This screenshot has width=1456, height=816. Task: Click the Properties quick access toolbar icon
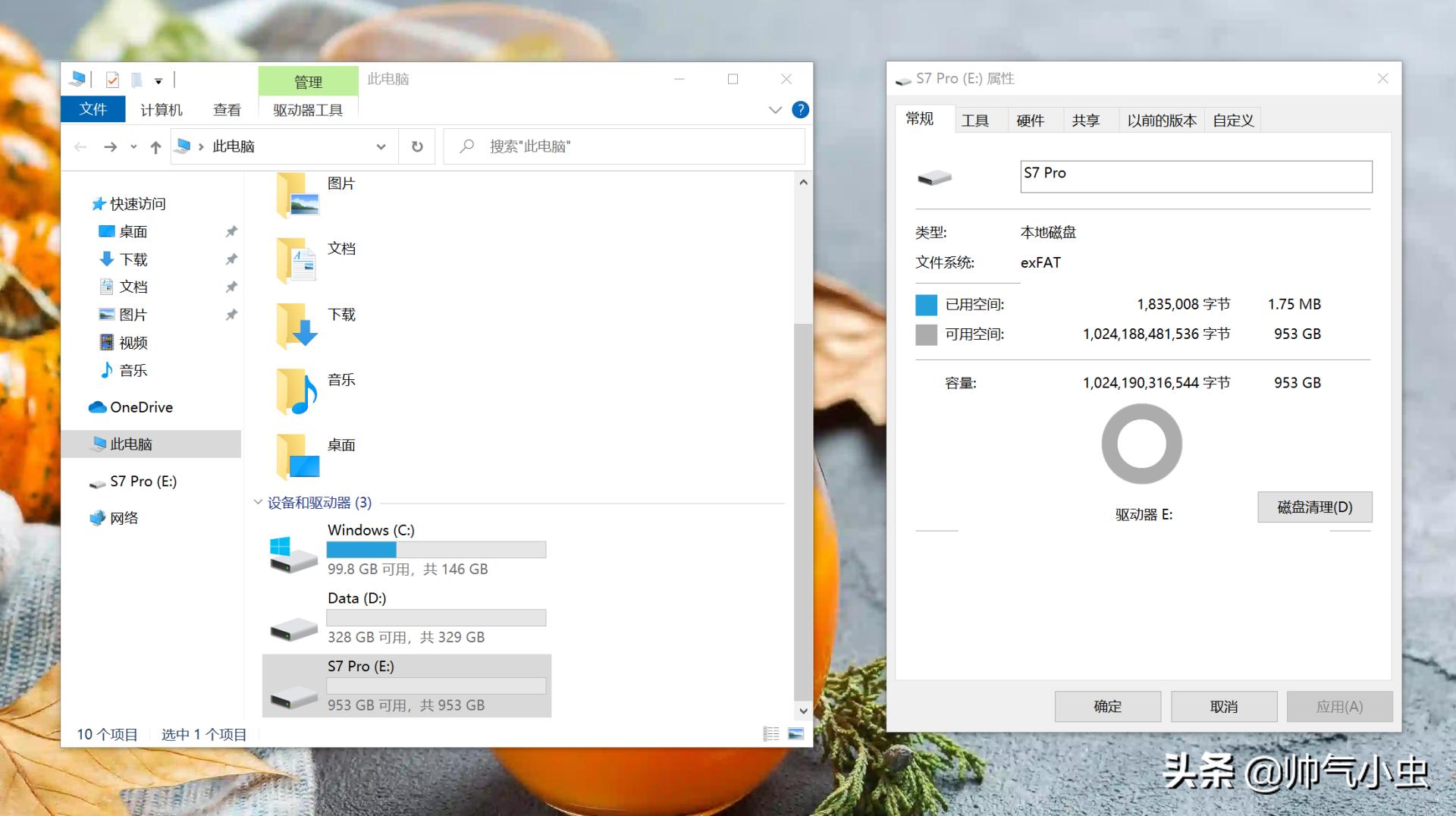(x=112, y=79)
